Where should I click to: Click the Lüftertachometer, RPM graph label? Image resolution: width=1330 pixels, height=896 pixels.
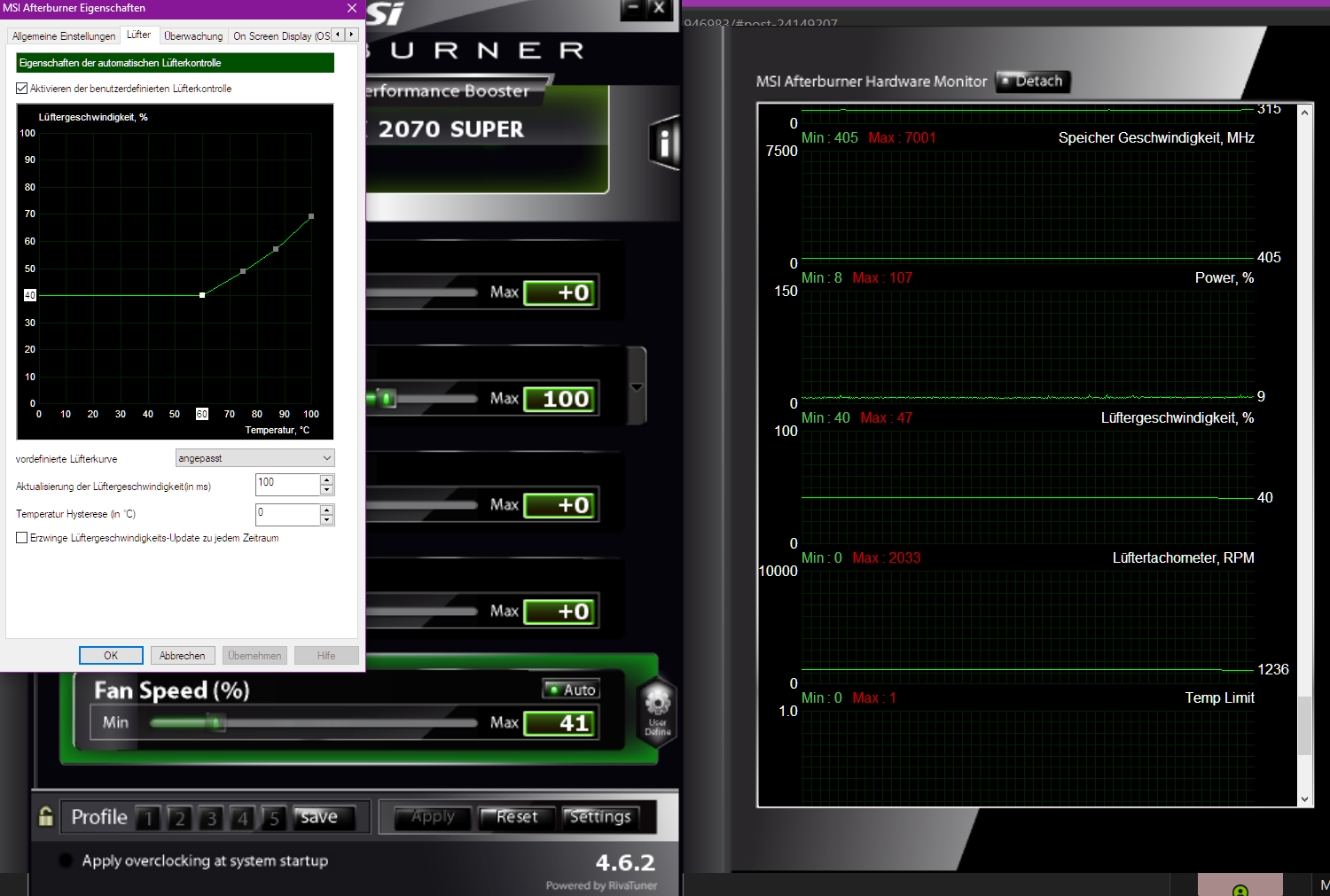[1183, 558]
